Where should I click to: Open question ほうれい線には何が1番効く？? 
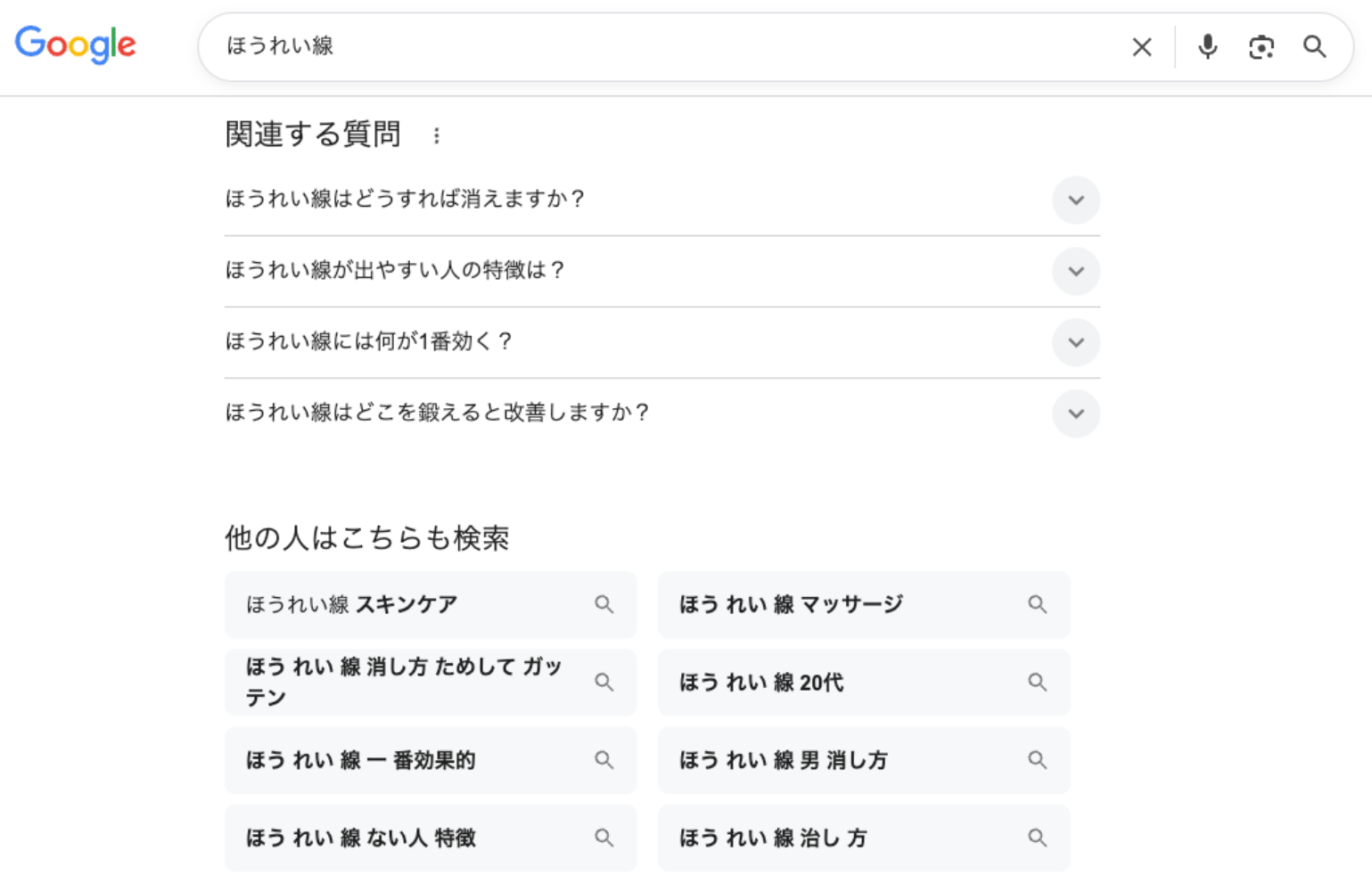pyautogui.click(x=662, y=342)
